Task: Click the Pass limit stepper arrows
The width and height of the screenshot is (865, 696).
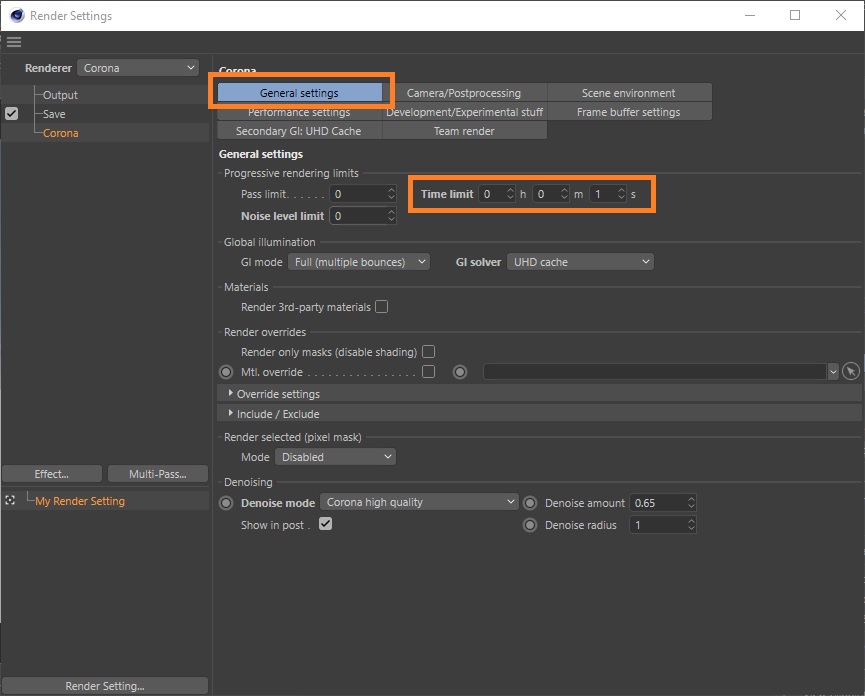Action: point(391,194)
